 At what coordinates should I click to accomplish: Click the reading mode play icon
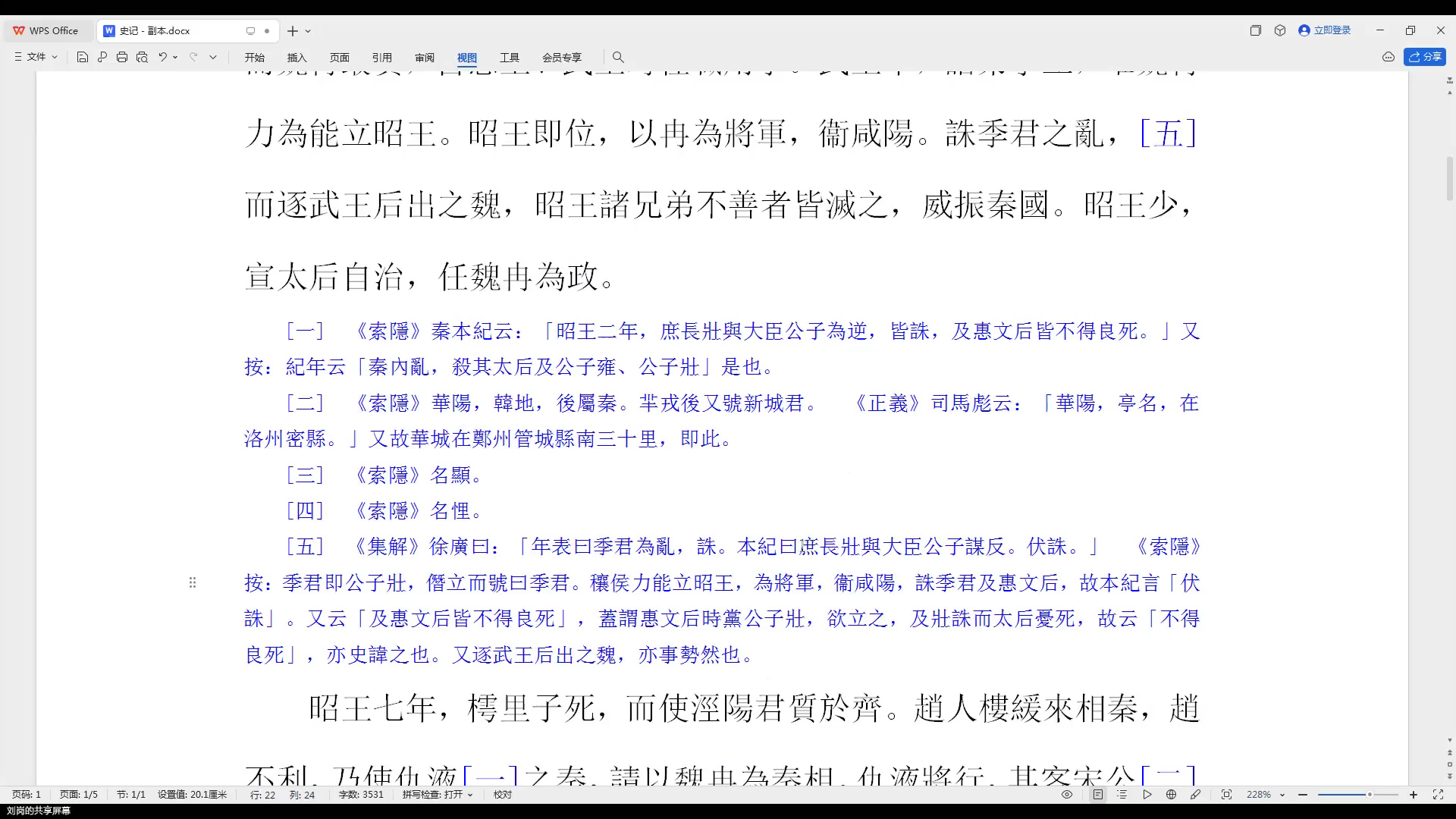[1147, 795]
